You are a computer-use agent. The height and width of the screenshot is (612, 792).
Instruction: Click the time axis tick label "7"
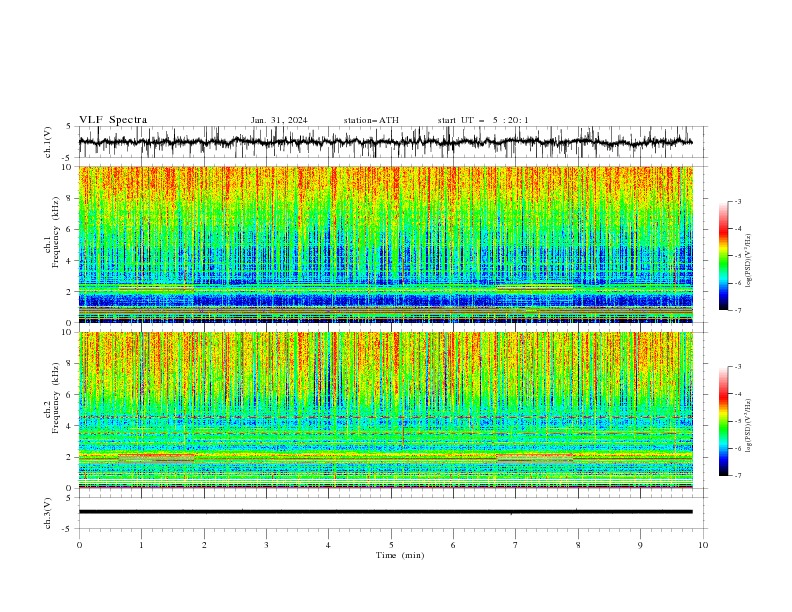[516, 545]
